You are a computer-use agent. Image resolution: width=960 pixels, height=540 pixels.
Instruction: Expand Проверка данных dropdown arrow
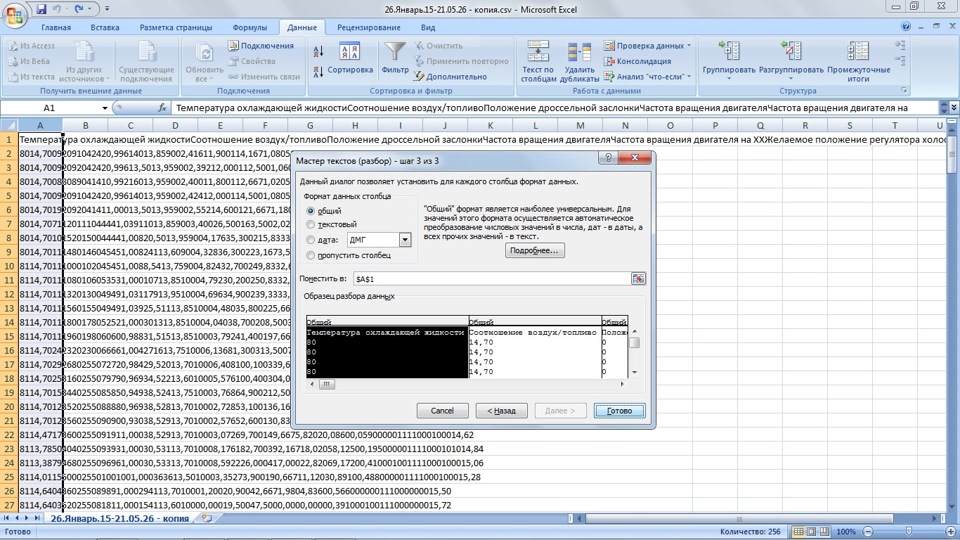[x=689, y=46]
